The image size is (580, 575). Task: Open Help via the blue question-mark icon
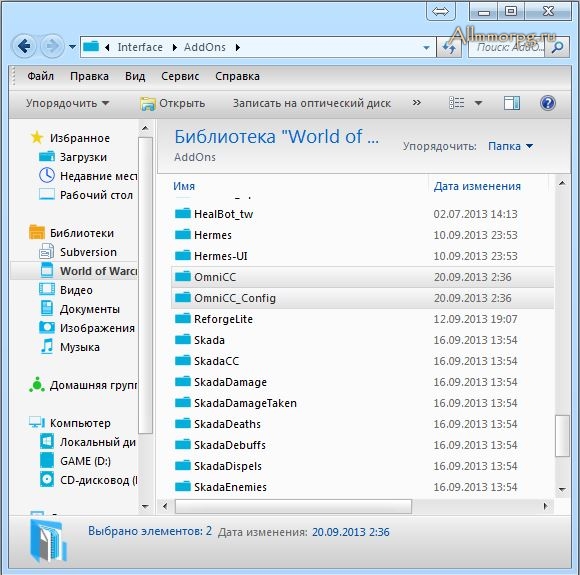(547, 103)
